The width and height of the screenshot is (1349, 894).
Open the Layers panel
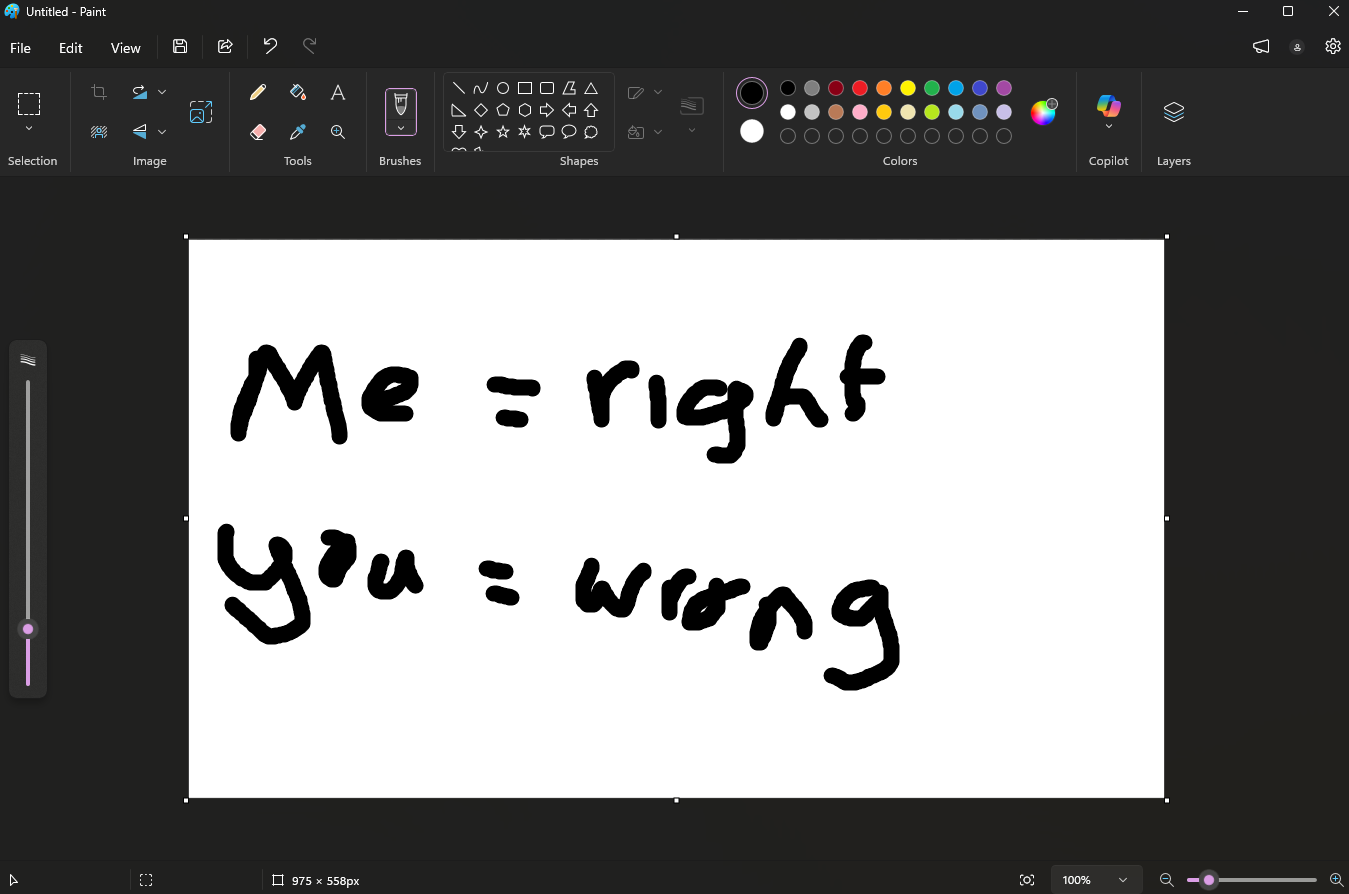(x=1174, y=112)
